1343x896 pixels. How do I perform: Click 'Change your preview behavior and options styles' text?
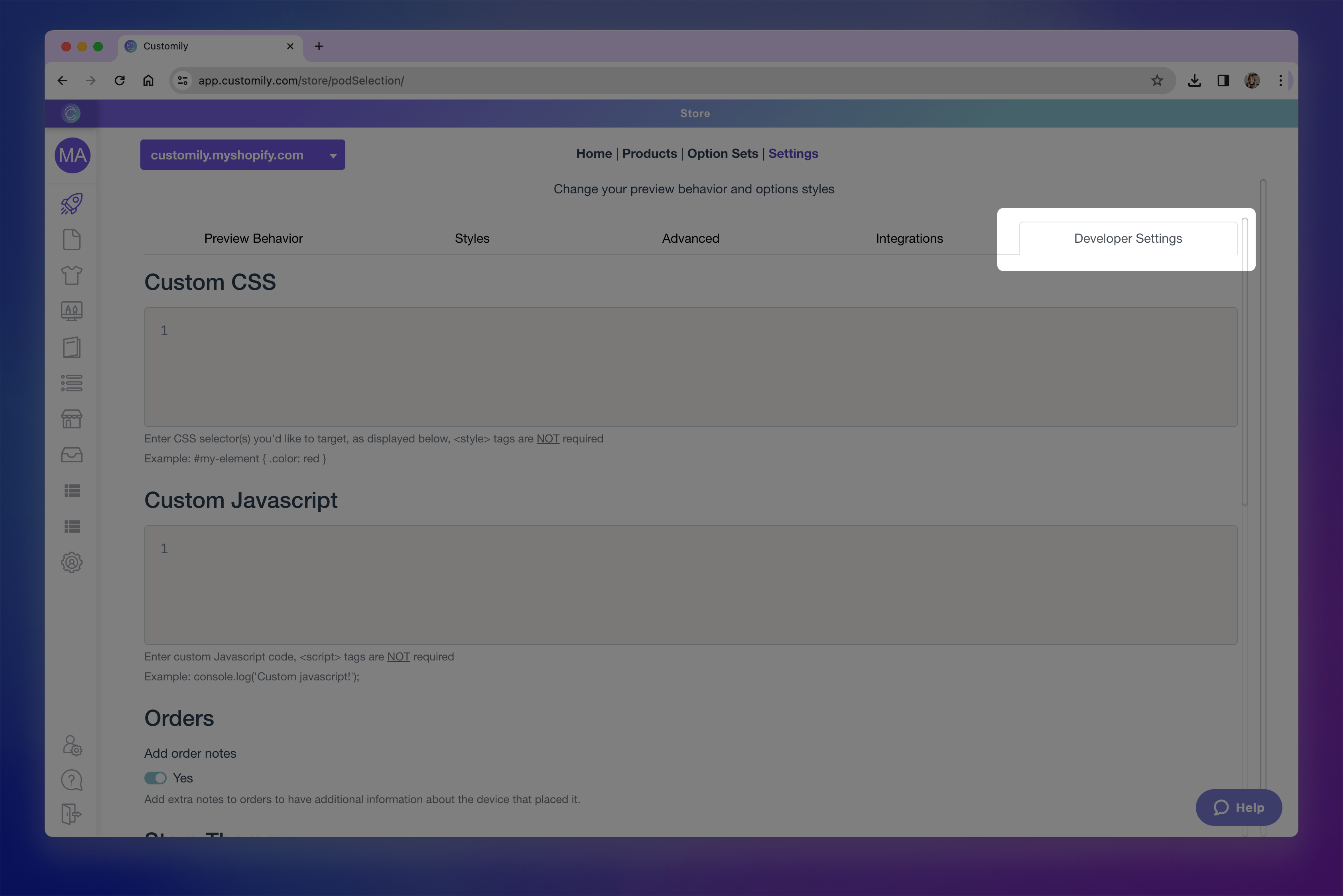(694, 189)
